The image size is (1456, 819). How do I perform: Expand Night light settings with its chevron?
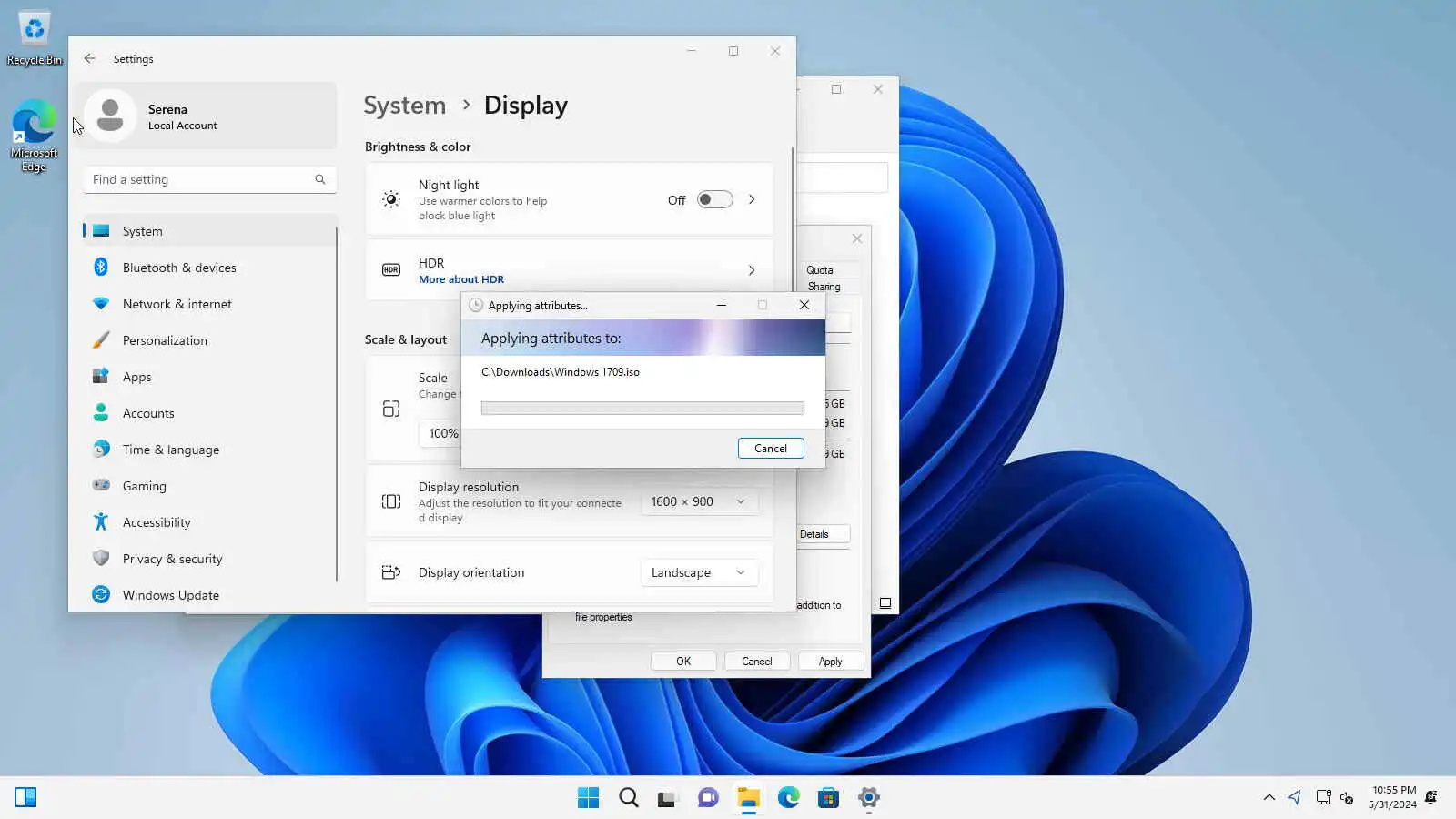pyautogui.click(x=752, y=199)
